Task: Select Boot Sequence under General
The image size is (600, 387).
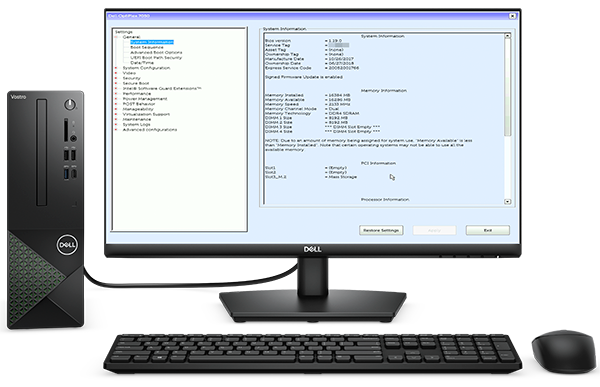Action: (x=147, y=47)
